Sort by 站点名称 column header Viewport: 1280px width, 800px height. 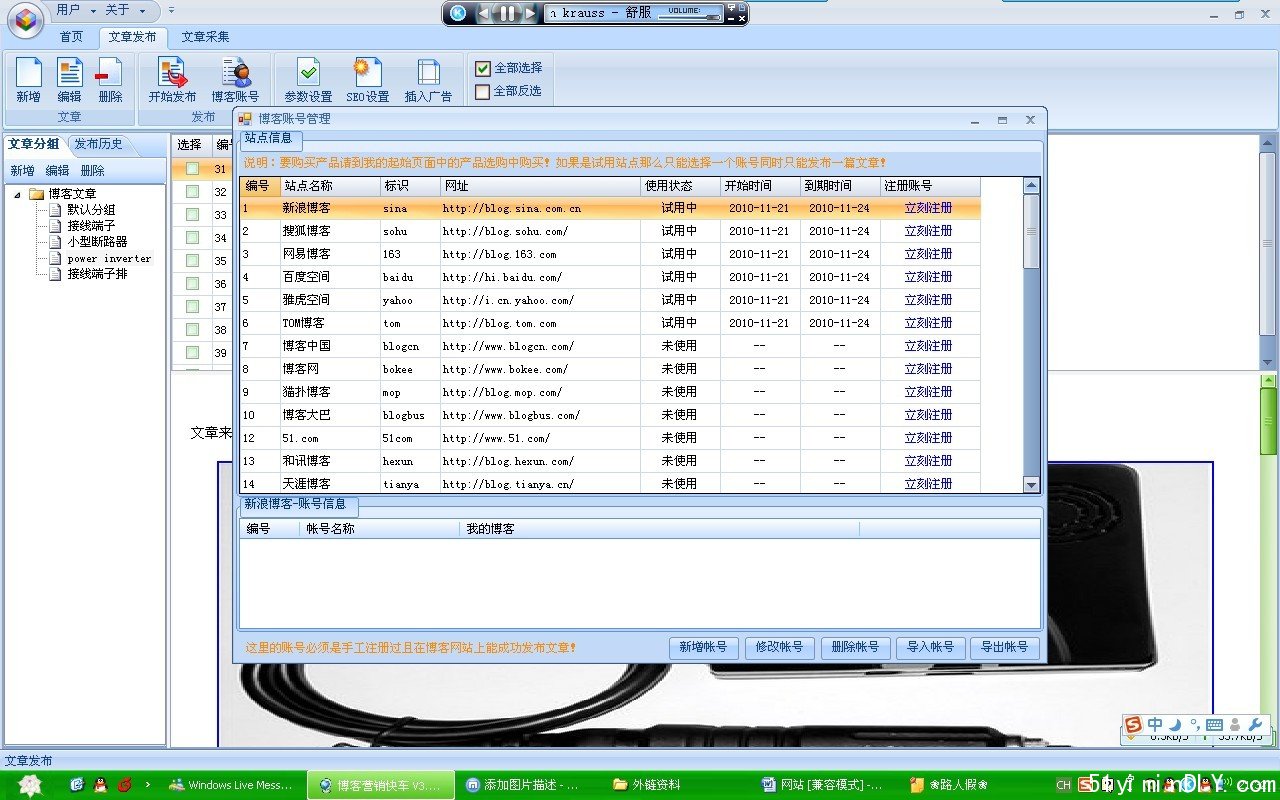tap(330, 186)
